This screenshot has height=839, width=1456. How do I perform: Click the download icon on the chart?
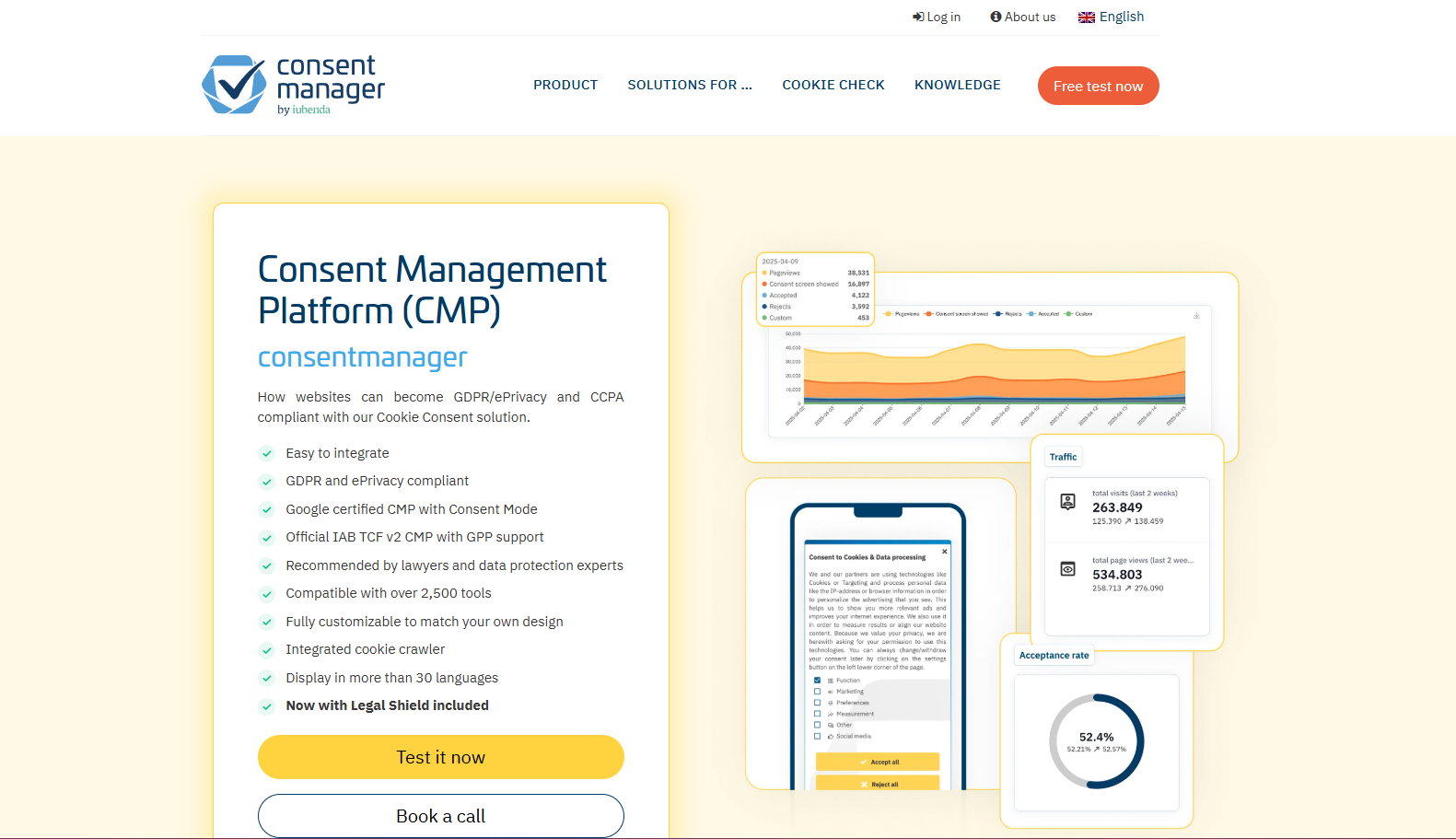point(1197,316)
